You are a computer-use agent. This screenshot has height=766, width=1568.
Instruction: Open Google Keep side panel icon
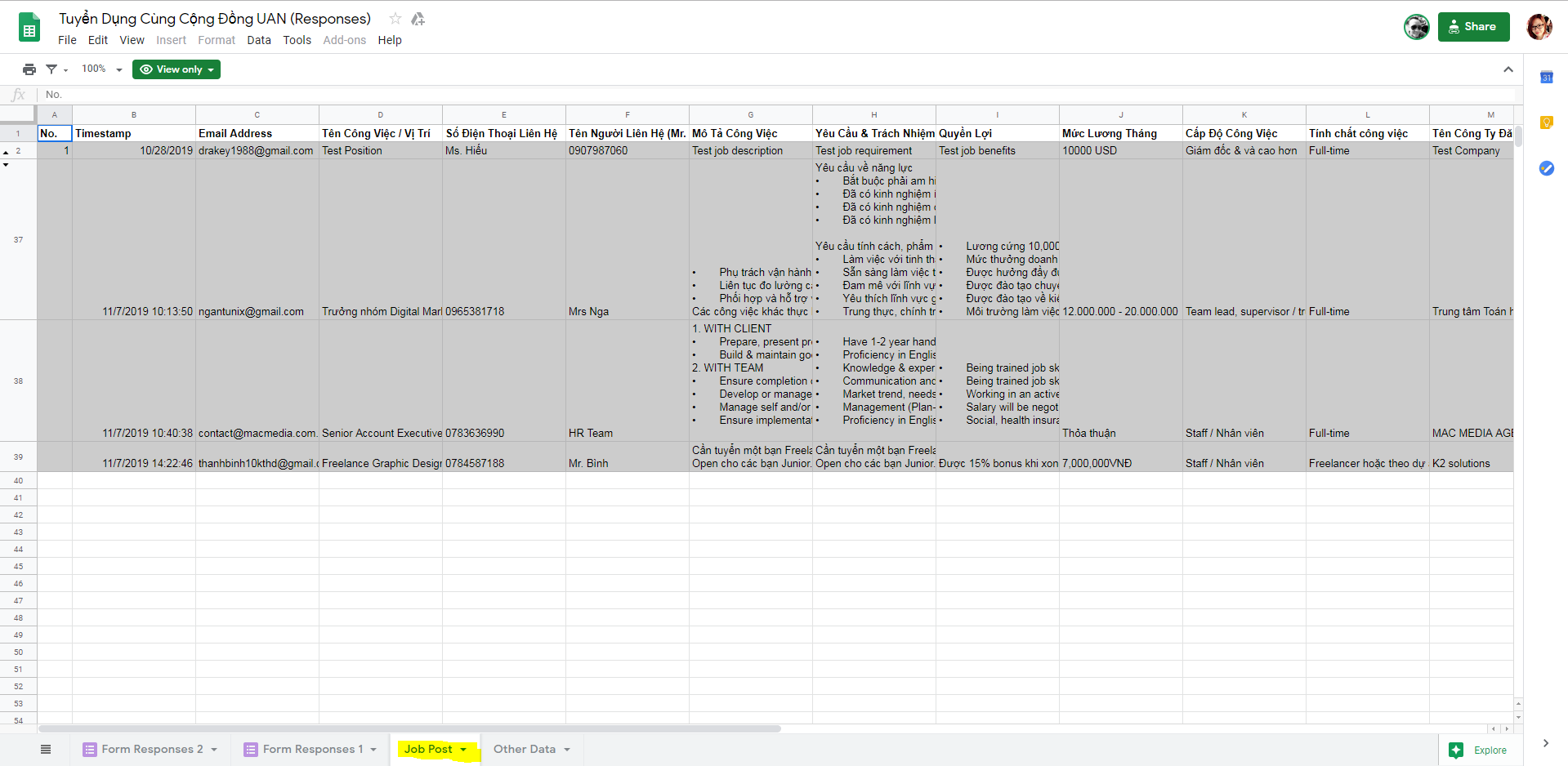(1547, 122)
